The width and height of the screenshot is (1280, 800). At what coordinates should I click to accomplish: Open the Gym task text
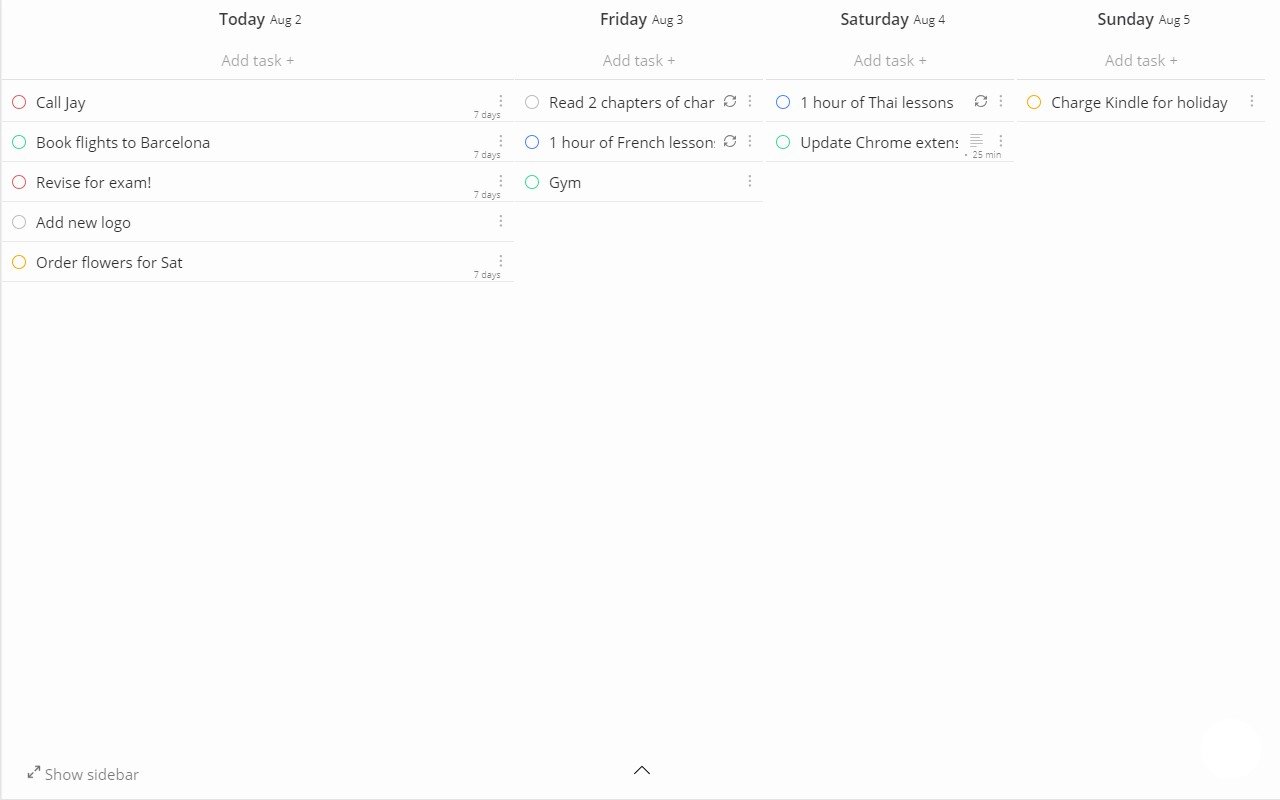tap(565, 183)
